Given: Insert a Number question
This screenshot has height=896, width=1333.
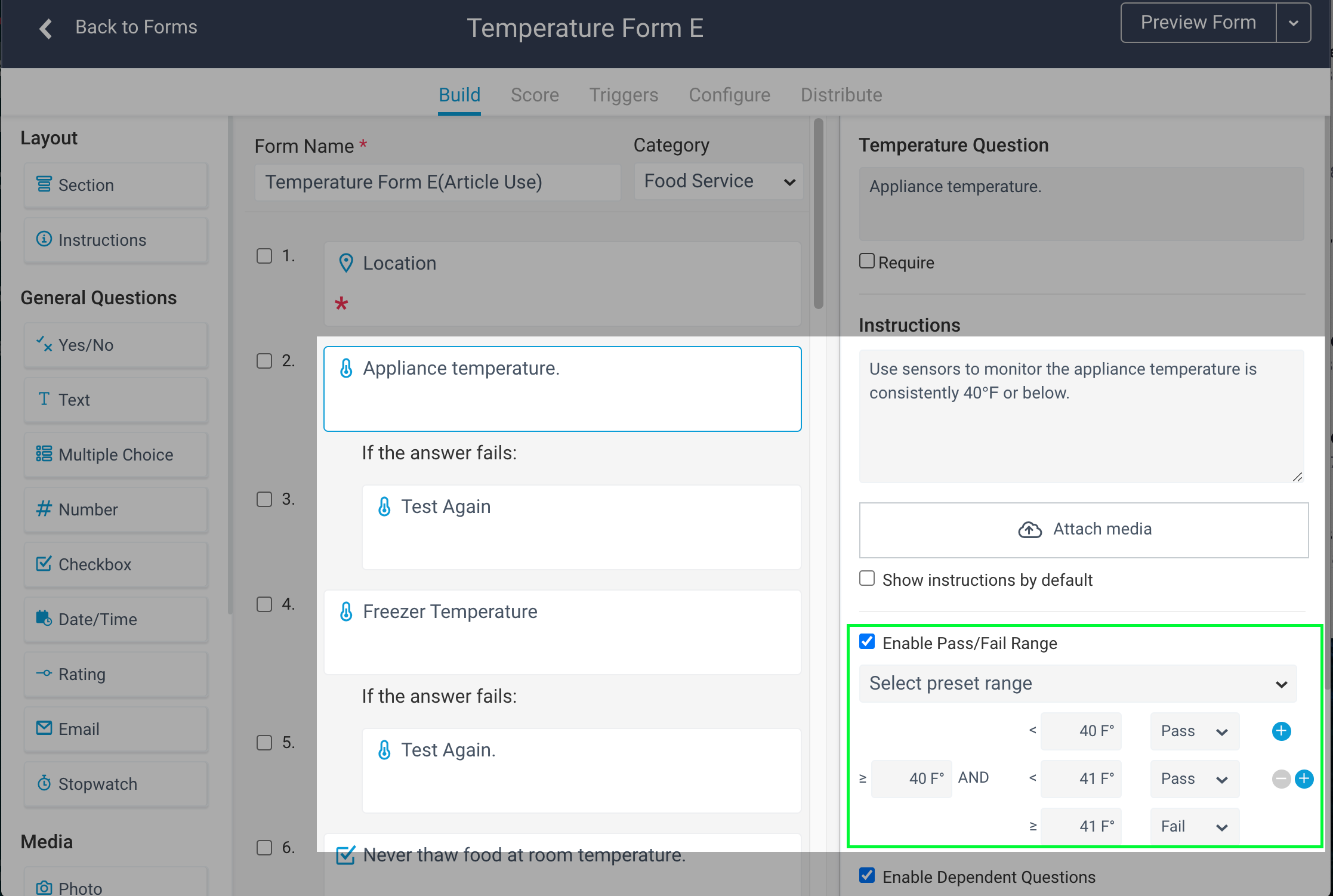Looking at the screenshot, I should pyautogui.click(x=115, y=509).
